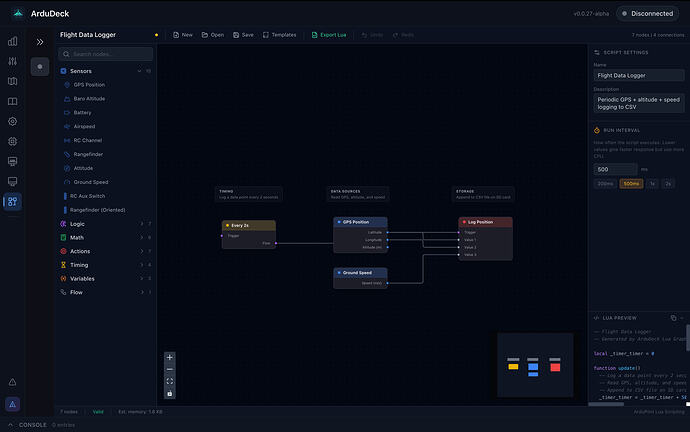This screenshot has width=690, height=432.
Task: Click the Search nodes field
Action: tap(105, 54)
